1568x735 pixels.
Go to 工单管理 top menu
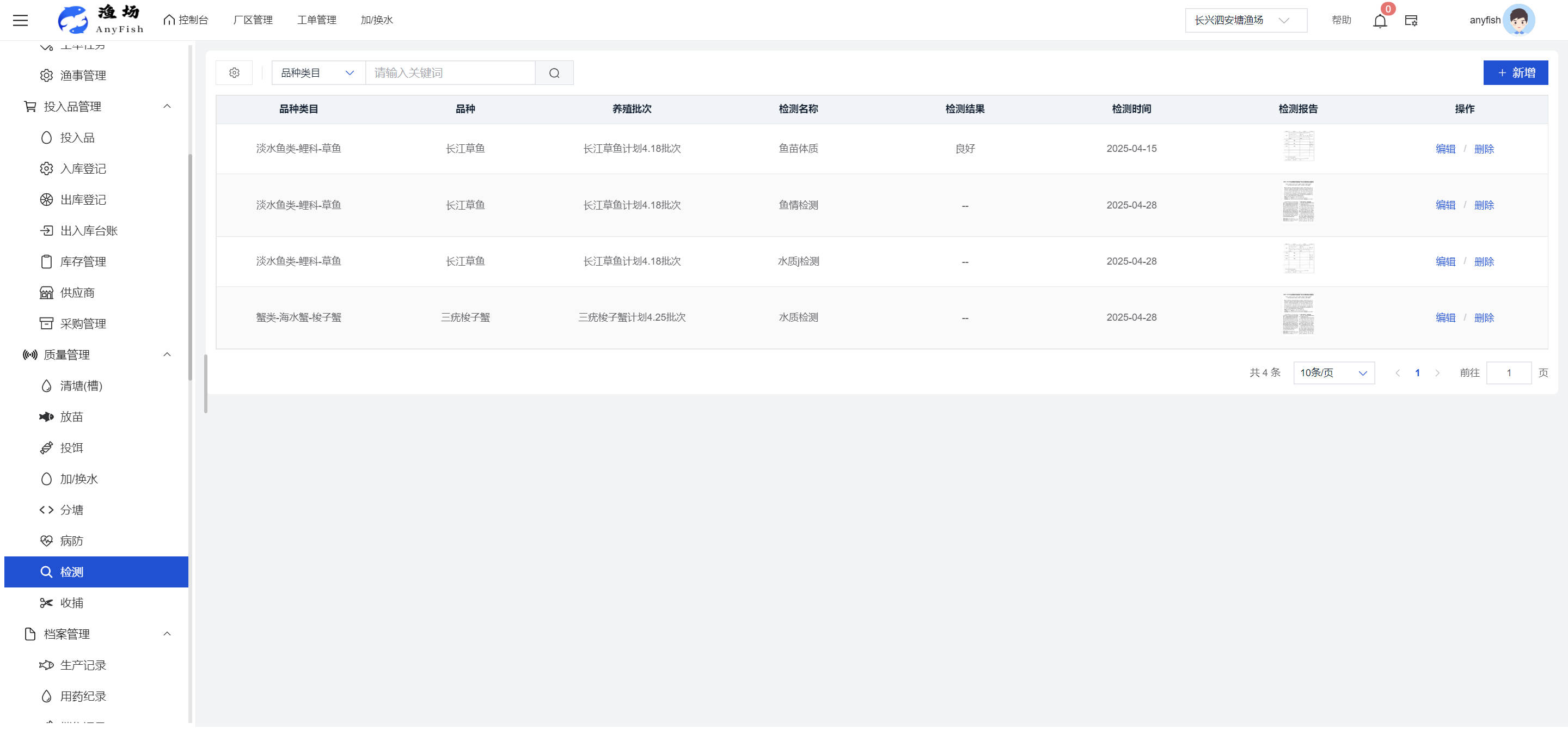(x=316, y=20)
